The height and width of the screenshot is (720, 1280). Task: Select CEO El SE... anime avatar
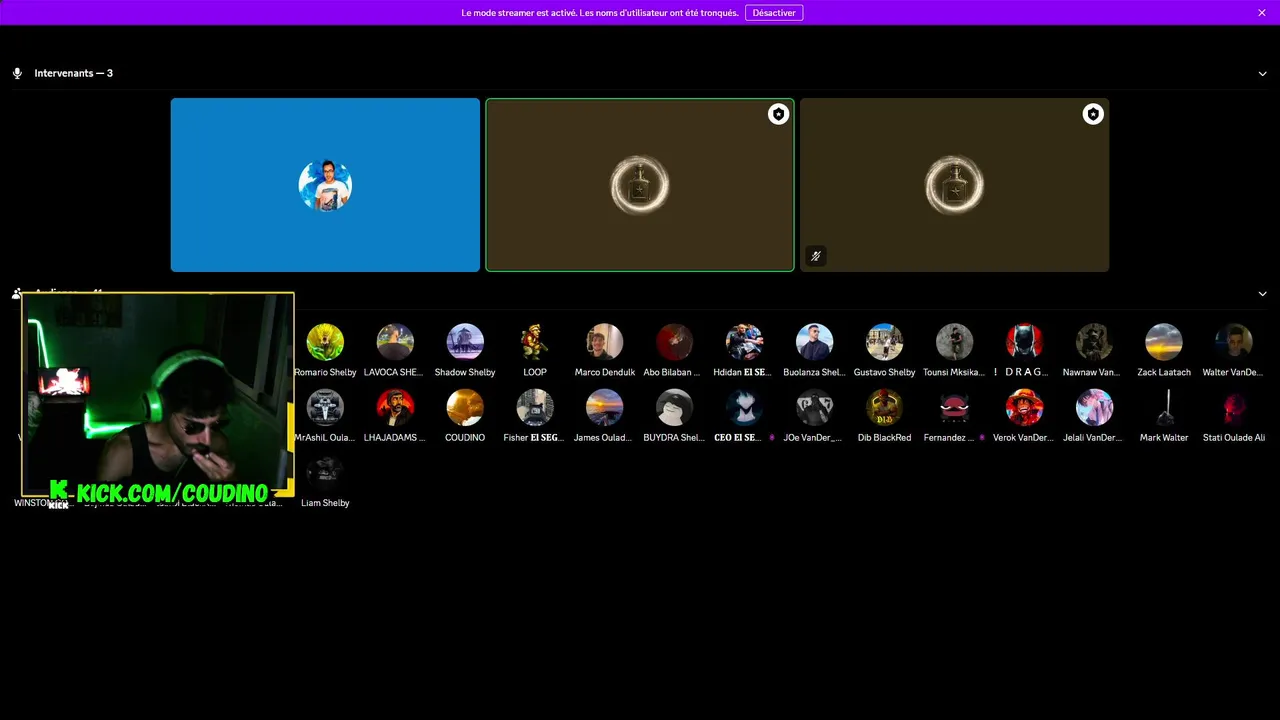744,408
